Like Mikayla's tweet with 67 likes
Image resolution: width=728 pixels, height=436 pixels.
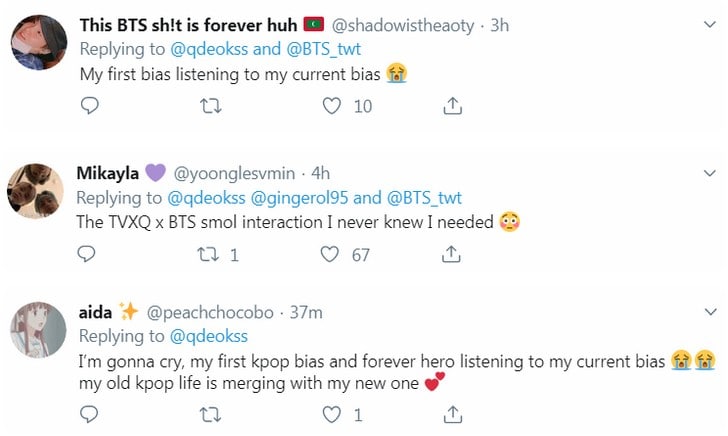click(331, 255)
